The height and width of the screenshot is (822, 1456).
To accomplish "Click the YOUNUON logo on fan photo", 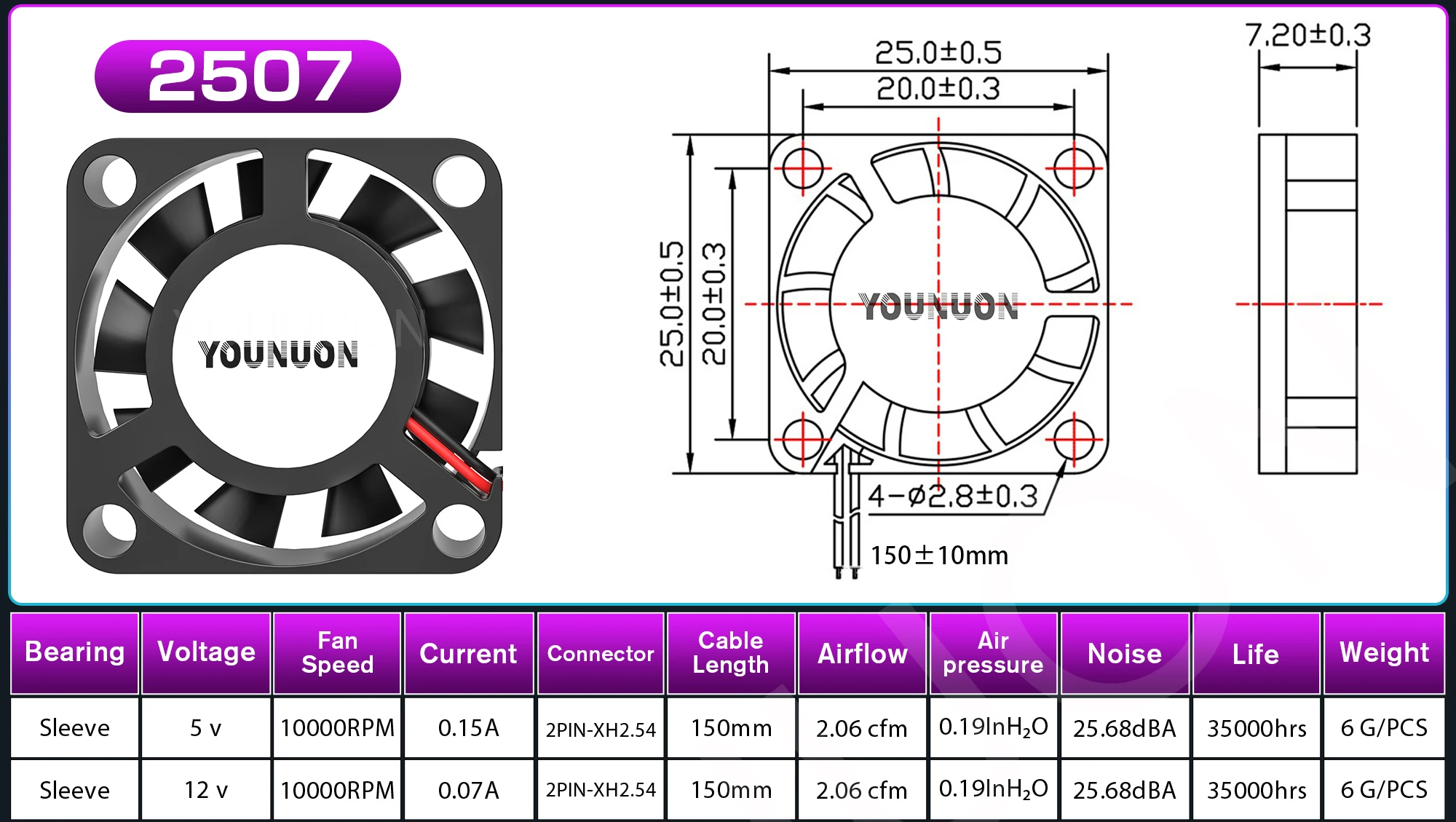I will [278, 355].
